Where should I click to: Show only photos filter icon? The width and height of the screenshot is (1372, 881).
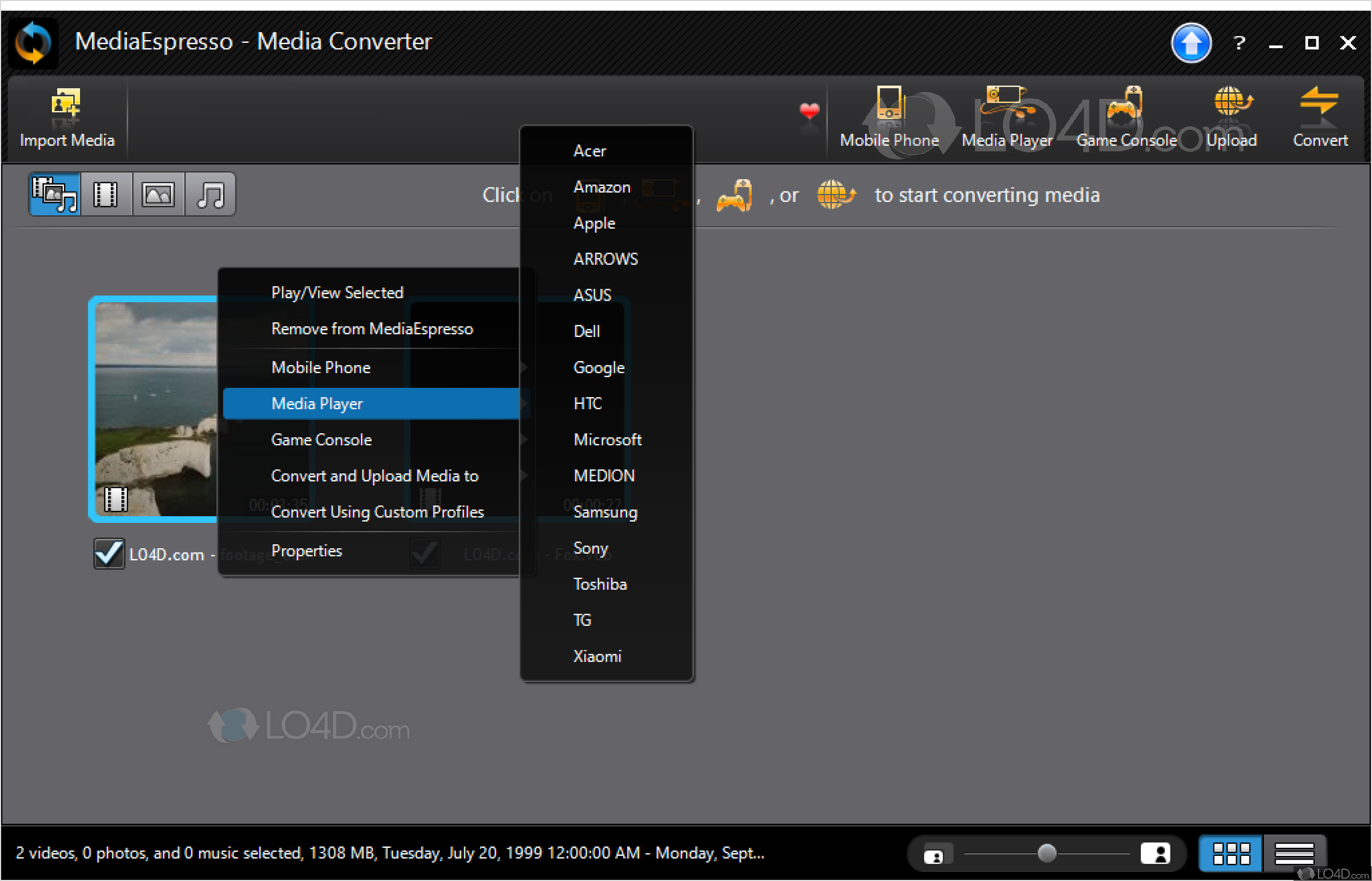tap(158, 195)
